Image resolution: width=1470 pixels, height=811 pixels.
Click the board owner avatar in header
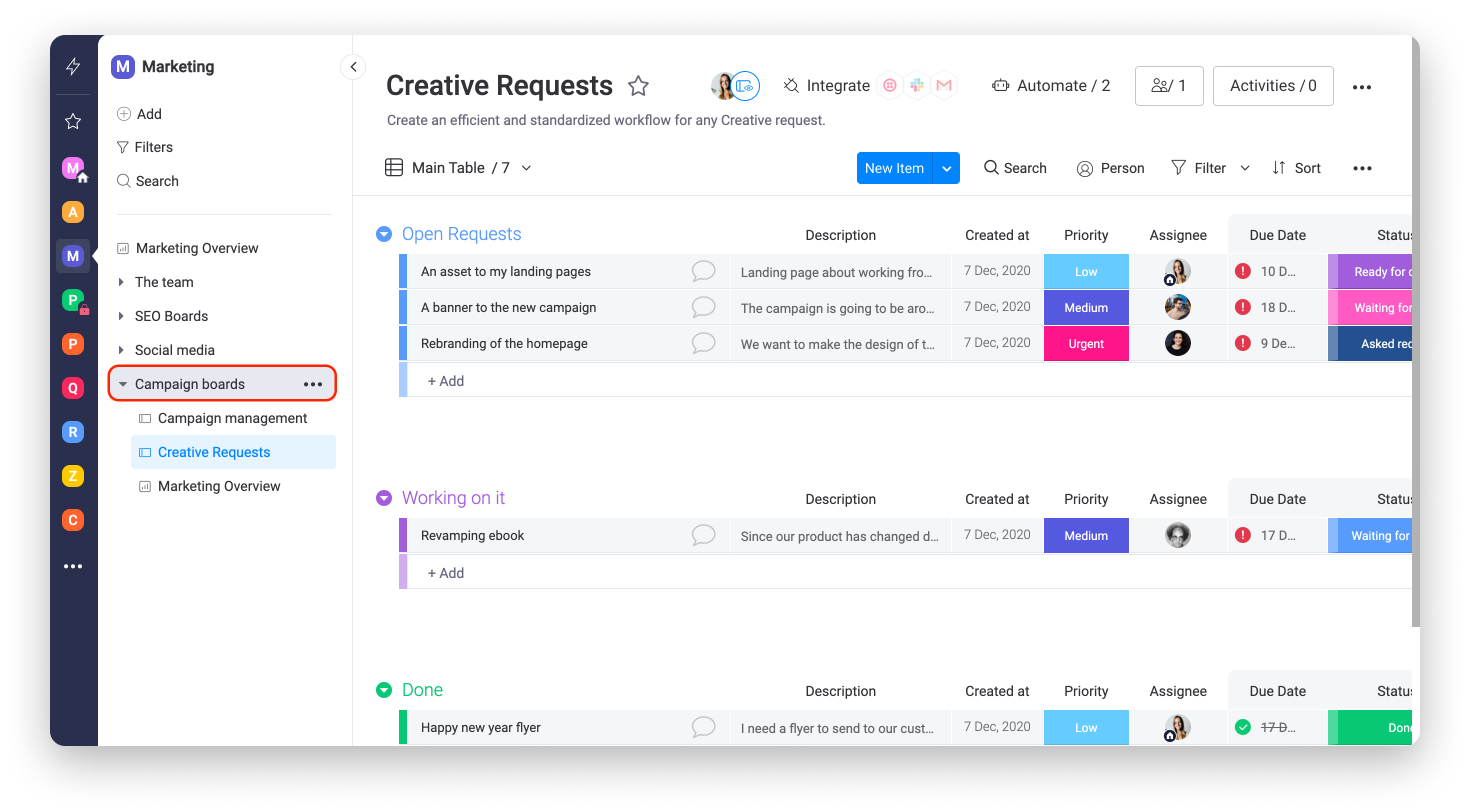click(x=723, y=86)
